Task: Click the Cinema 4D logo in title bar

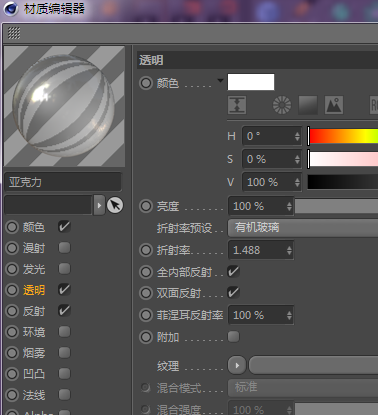Action: click(x=11, y=8)
